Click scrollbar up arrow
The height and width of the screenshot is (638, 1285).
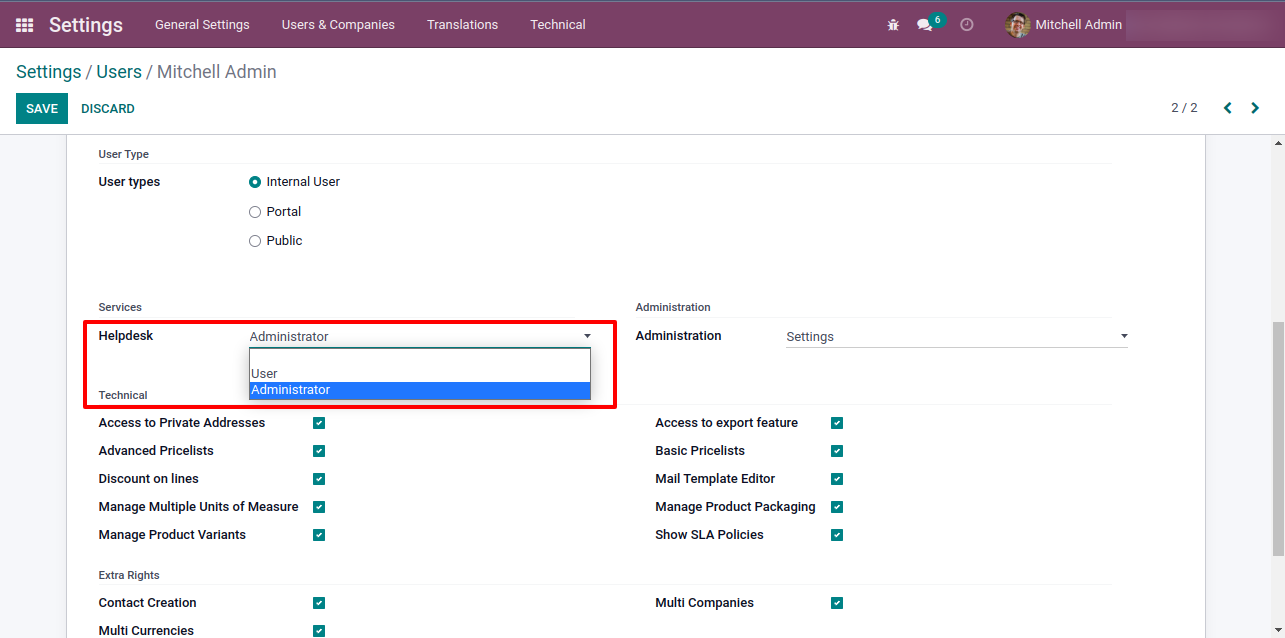1278,143
